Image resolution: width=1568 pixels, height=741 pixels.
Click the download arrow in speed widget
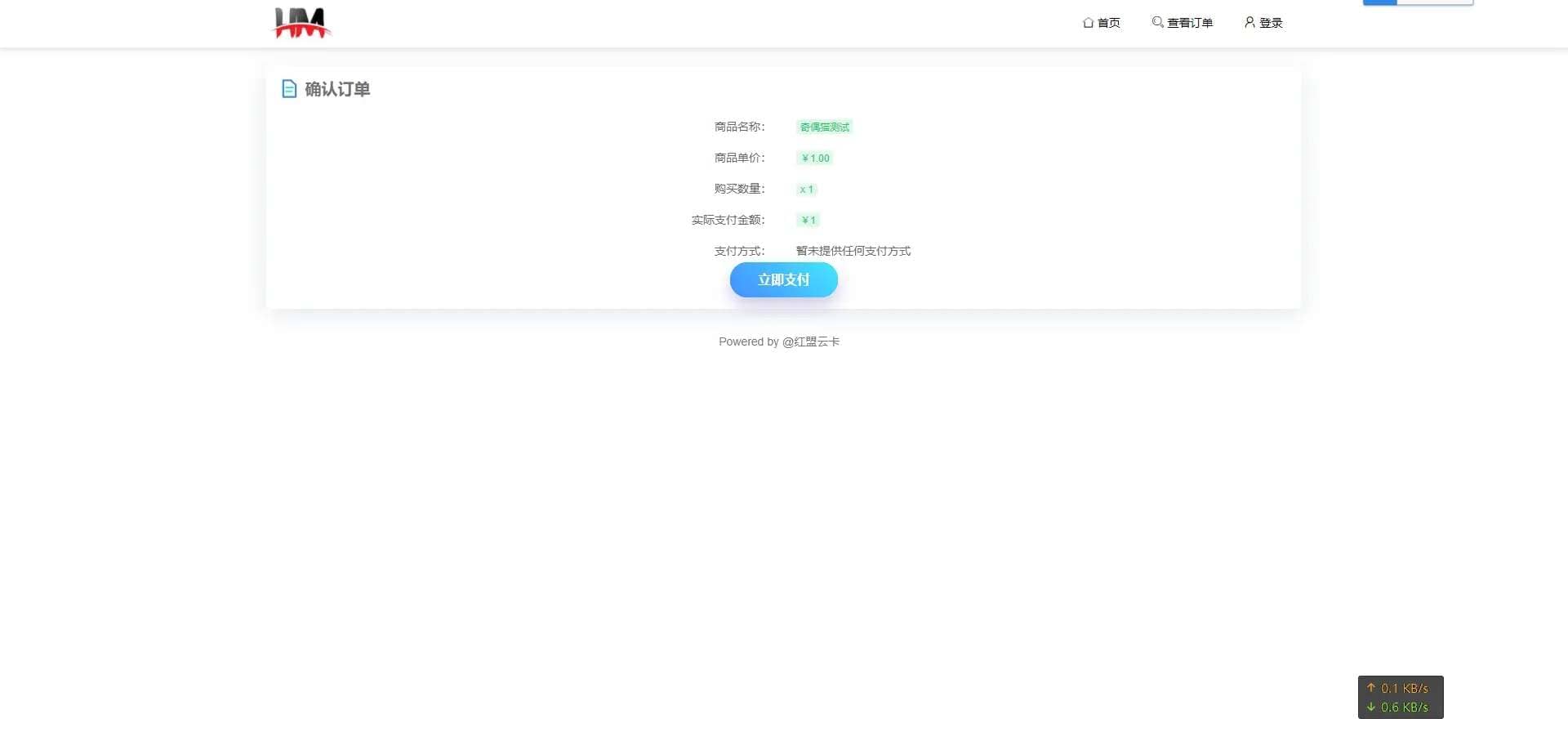(1371, 707)
